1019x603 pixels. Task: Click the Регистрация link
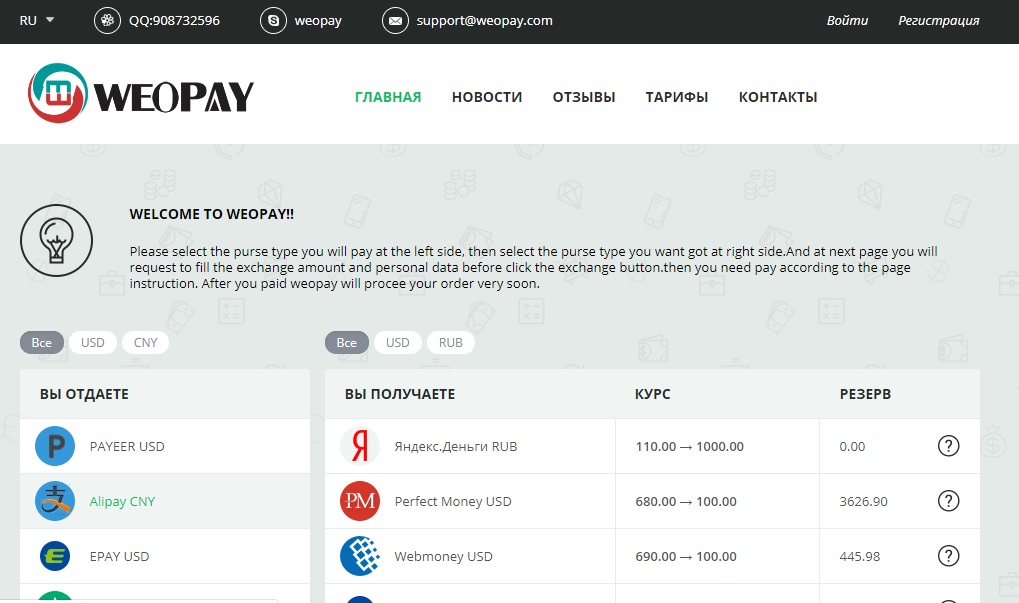coord(938,20)
